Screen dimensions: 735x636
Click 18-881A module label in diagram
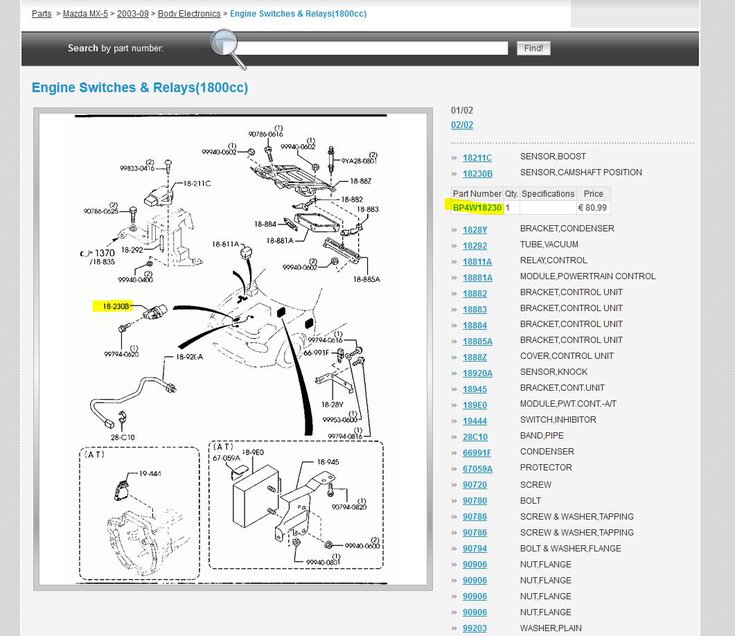tap(280, 240)
